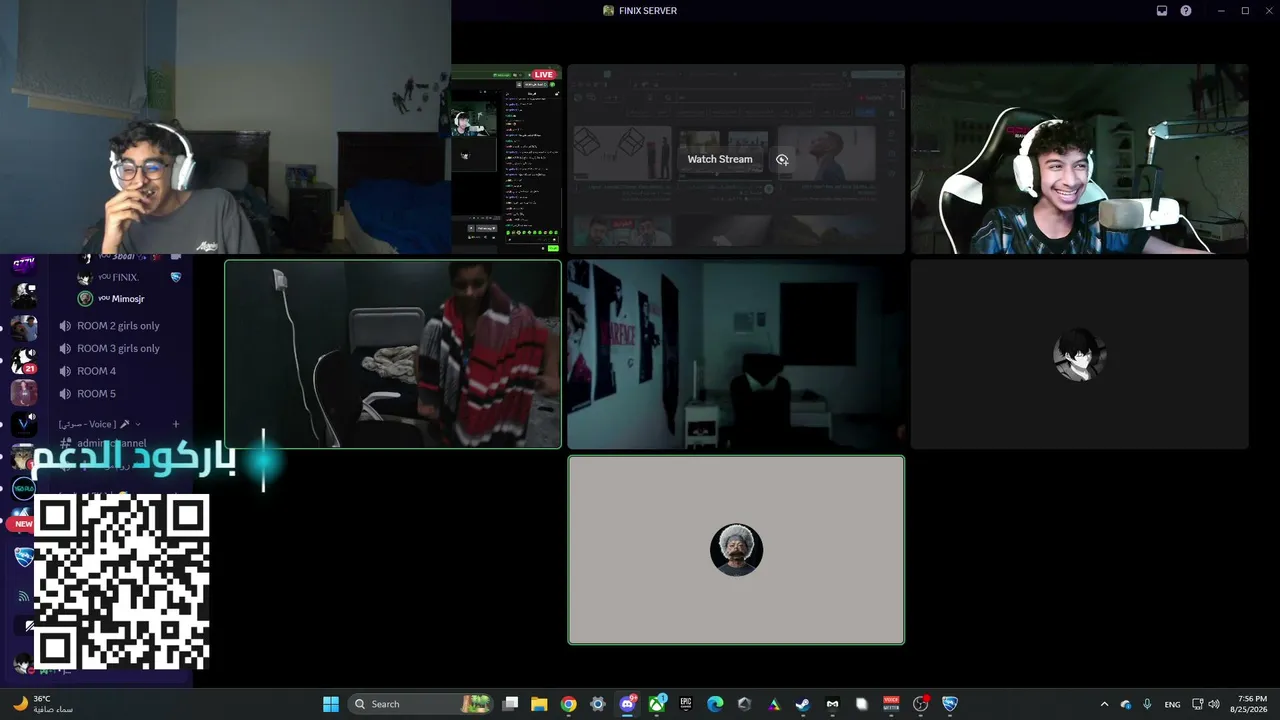This screenshot has width=1280, height=720.
Task: Select user Mimosjr in the voice channel list
Action: coord(120,299)
